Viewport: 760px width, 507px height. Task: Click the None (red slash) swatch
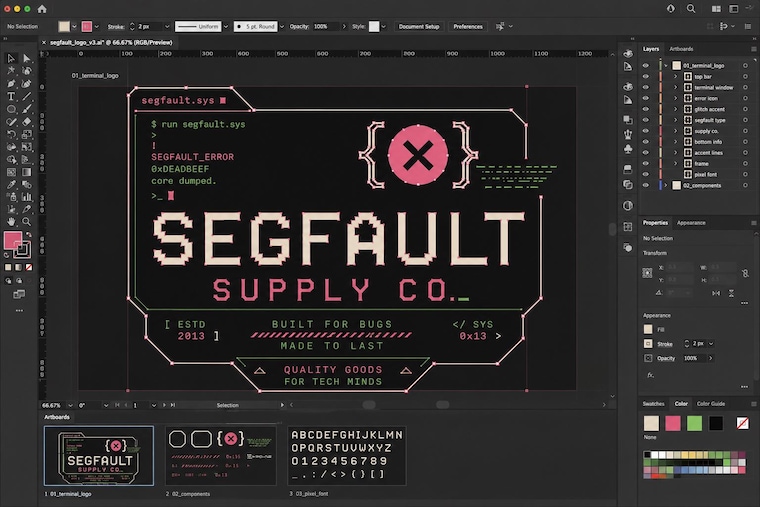pos(742,423)
